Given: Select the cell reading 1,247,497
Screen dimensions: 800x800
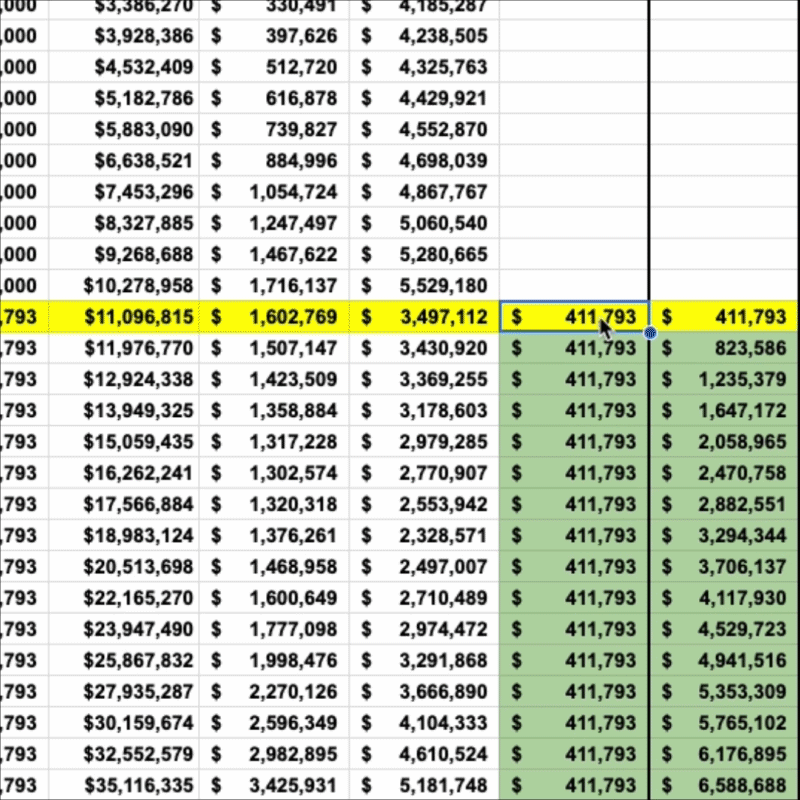Looking at the screenshot, I should [274, 223].
